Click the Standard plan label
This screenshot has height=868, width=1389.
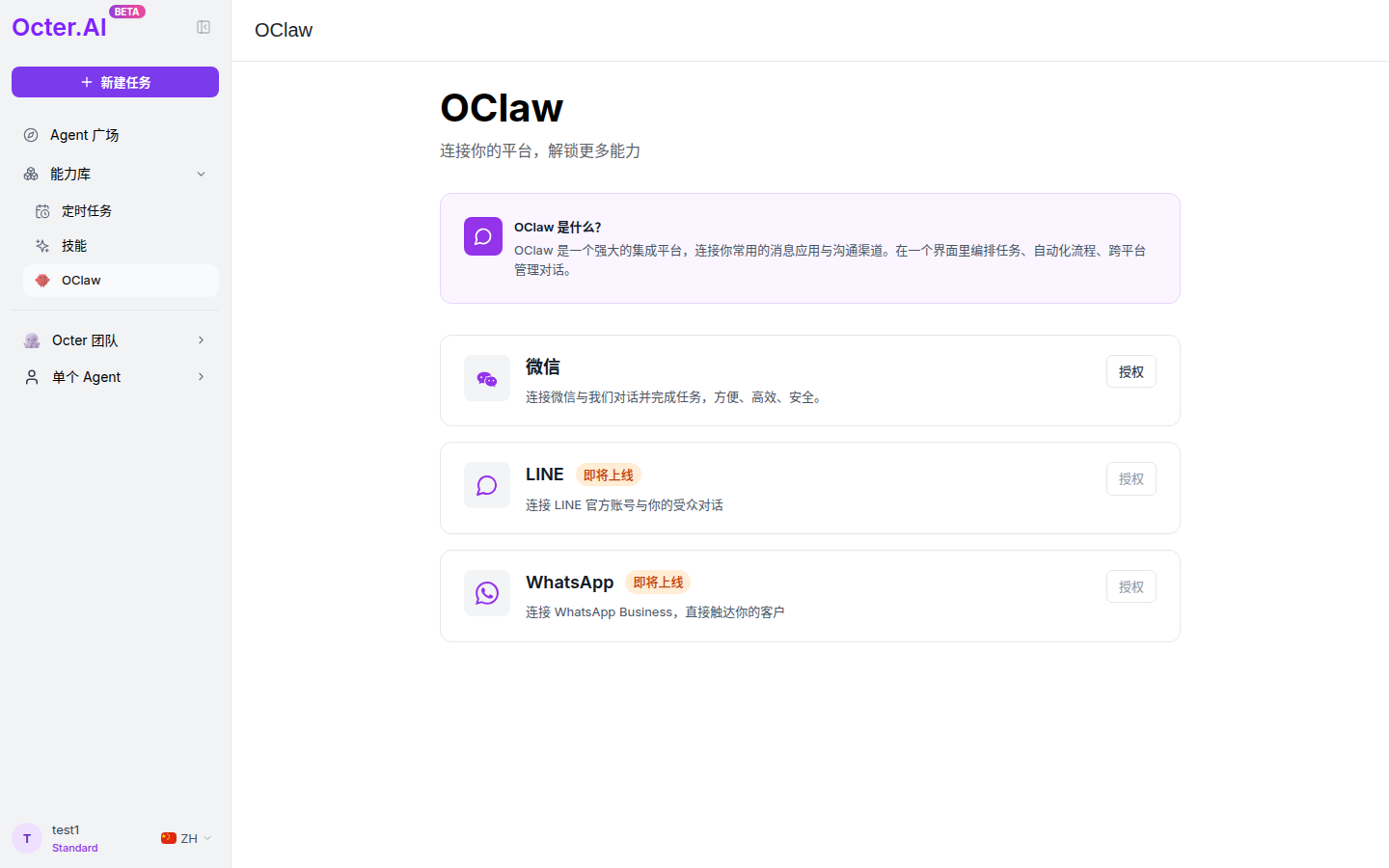point(75,848)
